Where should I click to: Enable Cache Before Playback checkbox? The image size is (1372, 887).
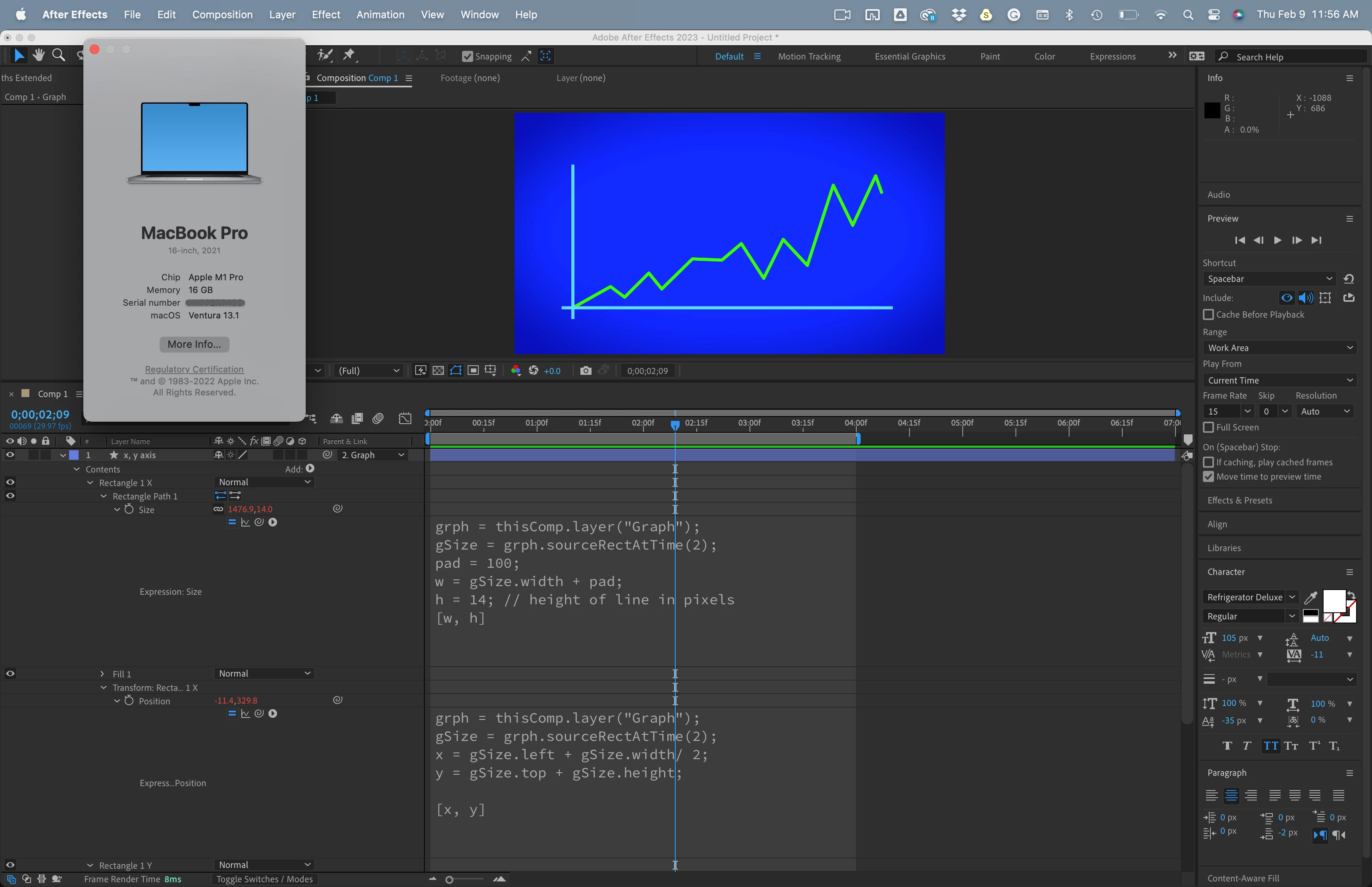pos(1208,314)
